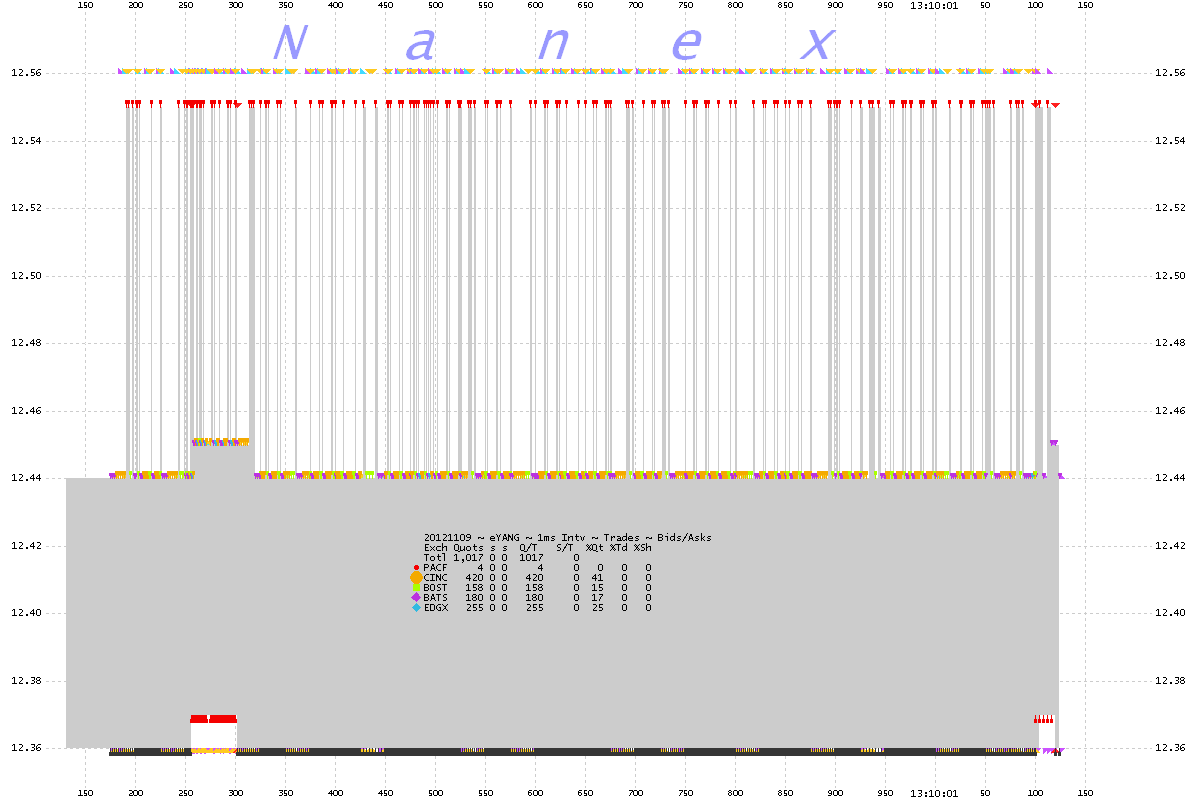The width and height of the screenshot is (1198, 800).
Task: Click the cyan EDGX legend diamond
Action: (x=416, y=607)
